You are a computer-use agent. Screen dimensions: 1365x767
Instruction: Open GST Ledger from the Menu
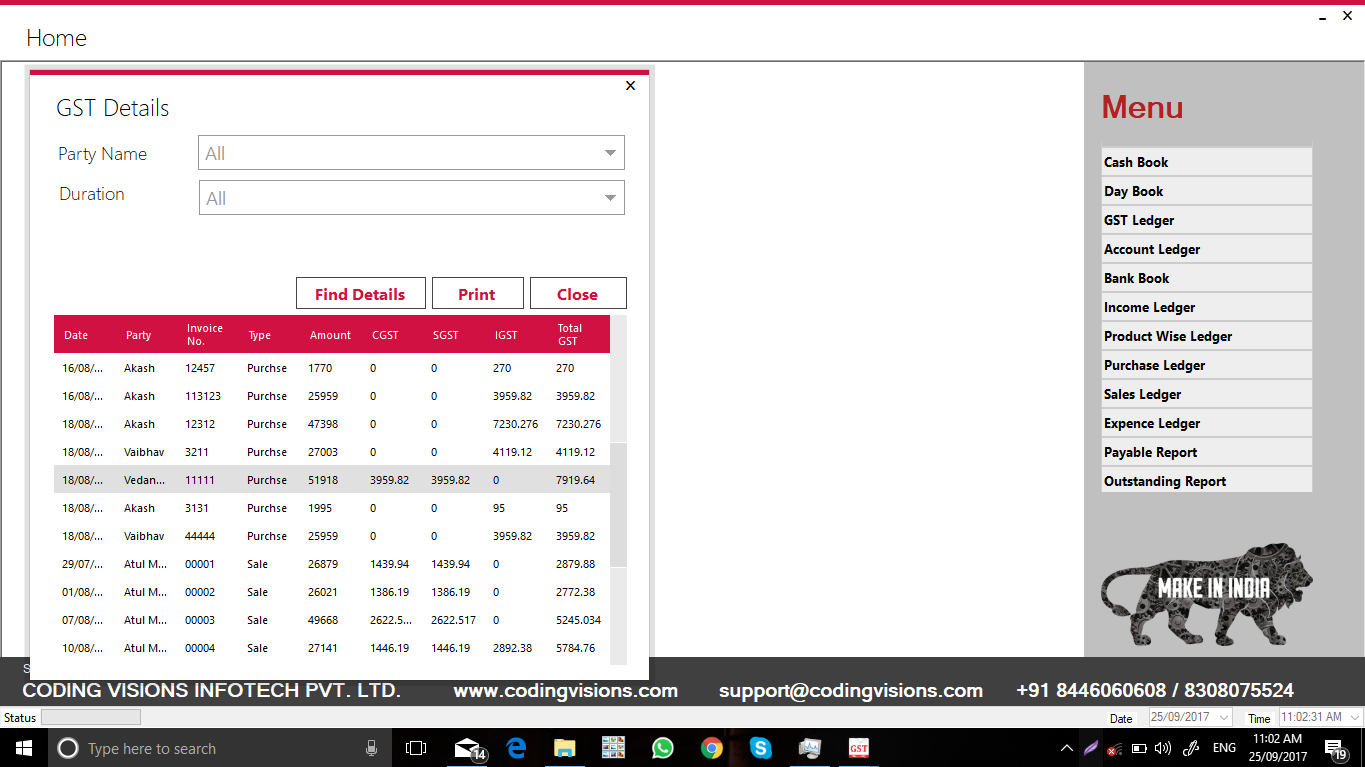point(1139,219)
